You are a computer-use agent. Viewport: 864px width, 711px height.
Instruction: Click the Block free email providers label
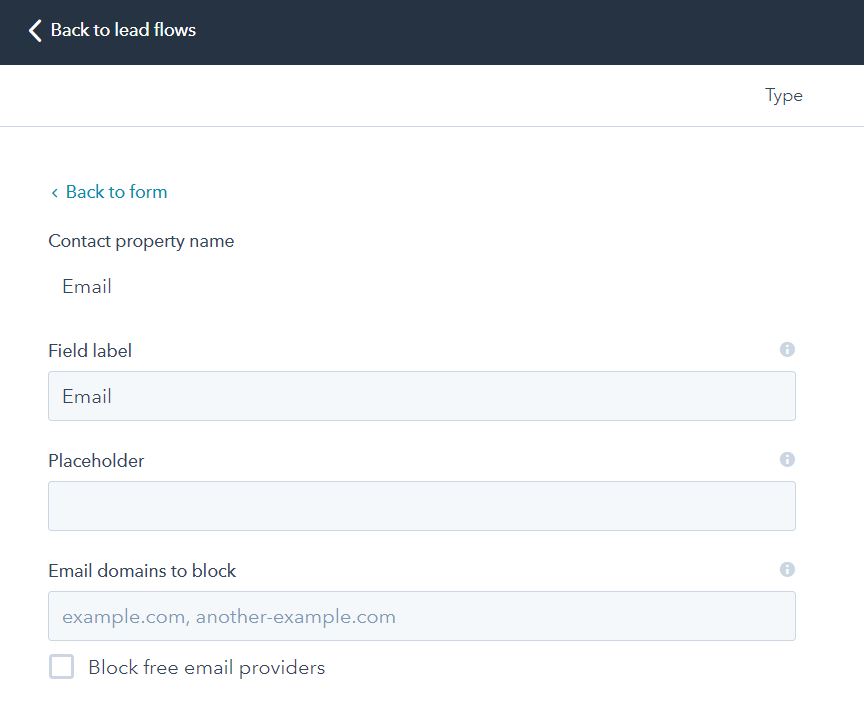[206, 667]
